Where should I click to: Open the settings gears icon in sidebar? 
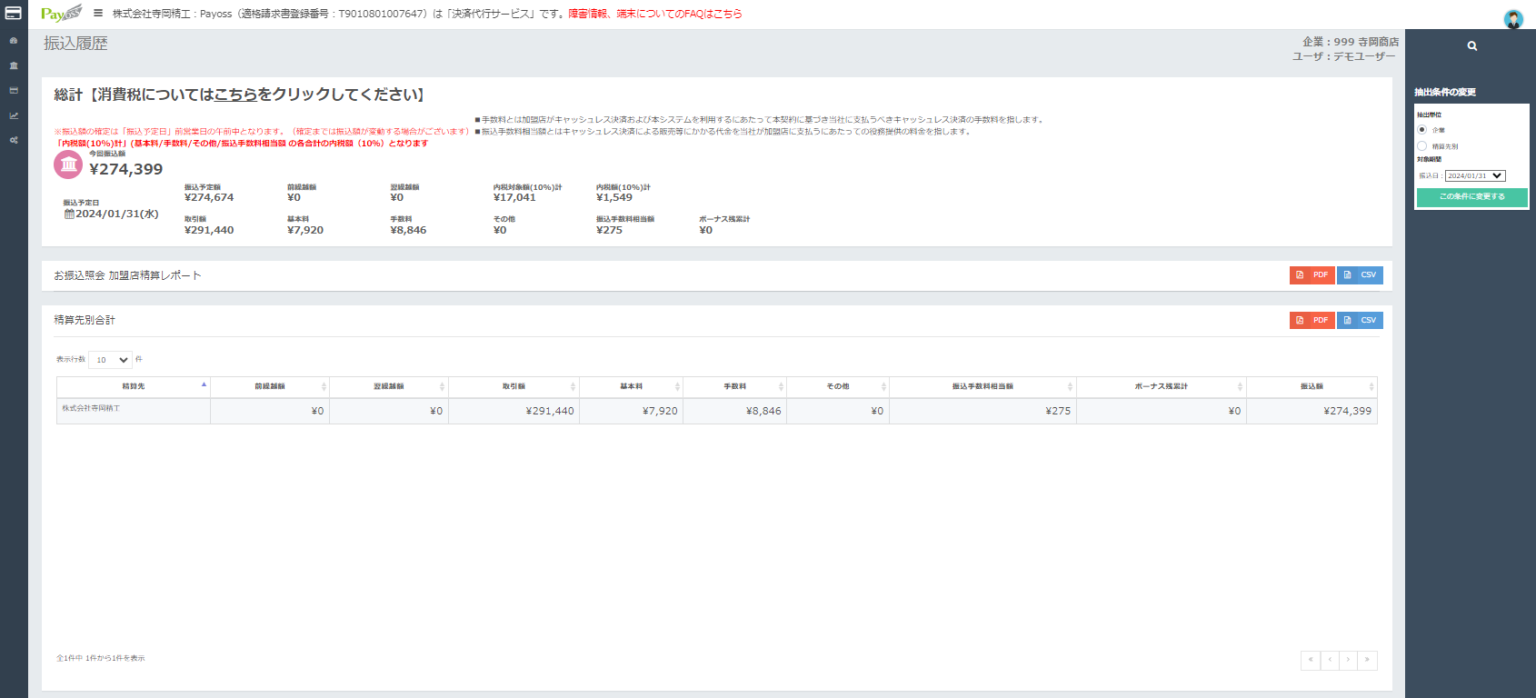click(13, 140)
